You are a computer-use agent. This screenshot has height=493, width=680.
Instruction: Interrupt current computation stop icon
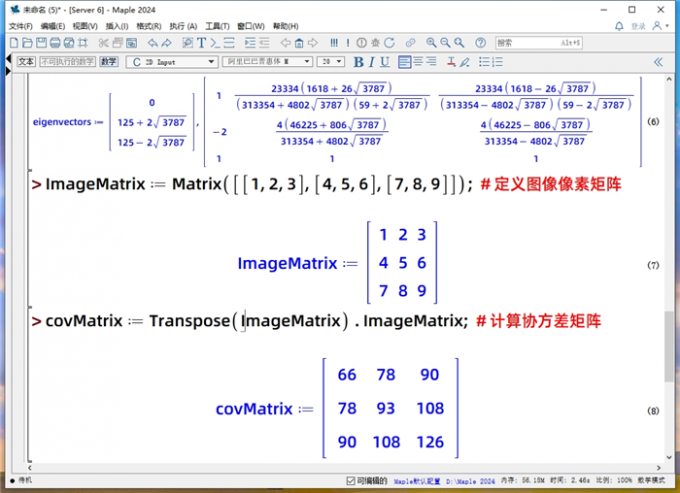361,42
